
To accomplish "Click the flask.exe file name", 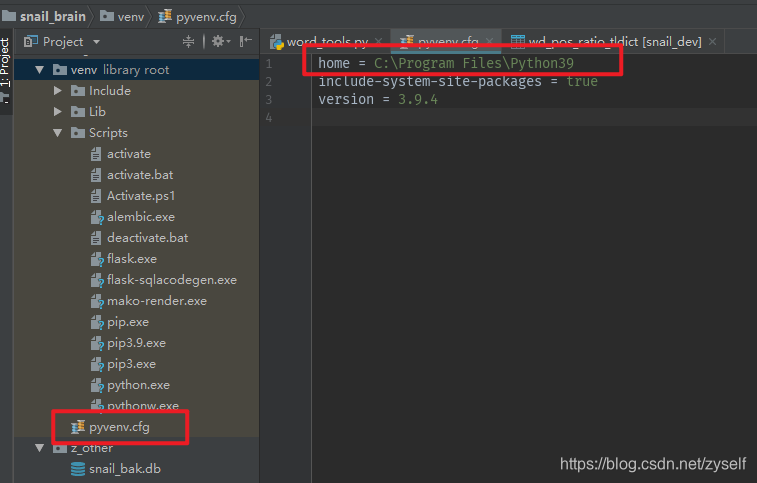I will point(132,259).
